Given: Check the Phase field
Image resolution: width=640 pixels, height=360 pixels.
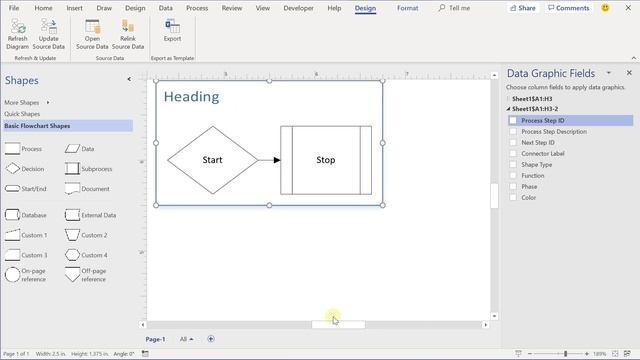Looking at the screenshot, I should point(513,187).
